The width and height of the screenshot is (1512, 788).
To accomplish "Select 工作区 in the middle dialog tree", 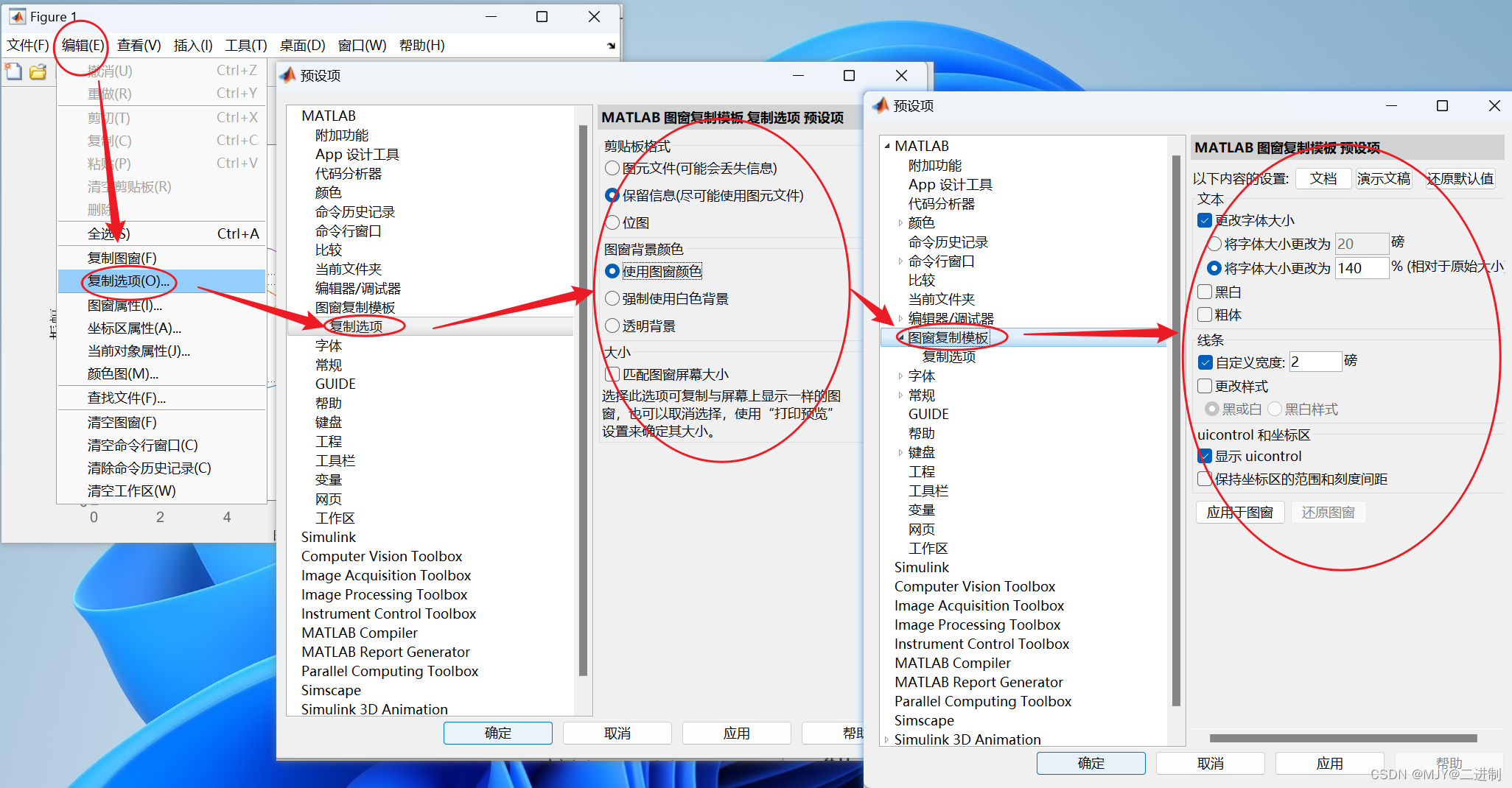I will (335, 518).
